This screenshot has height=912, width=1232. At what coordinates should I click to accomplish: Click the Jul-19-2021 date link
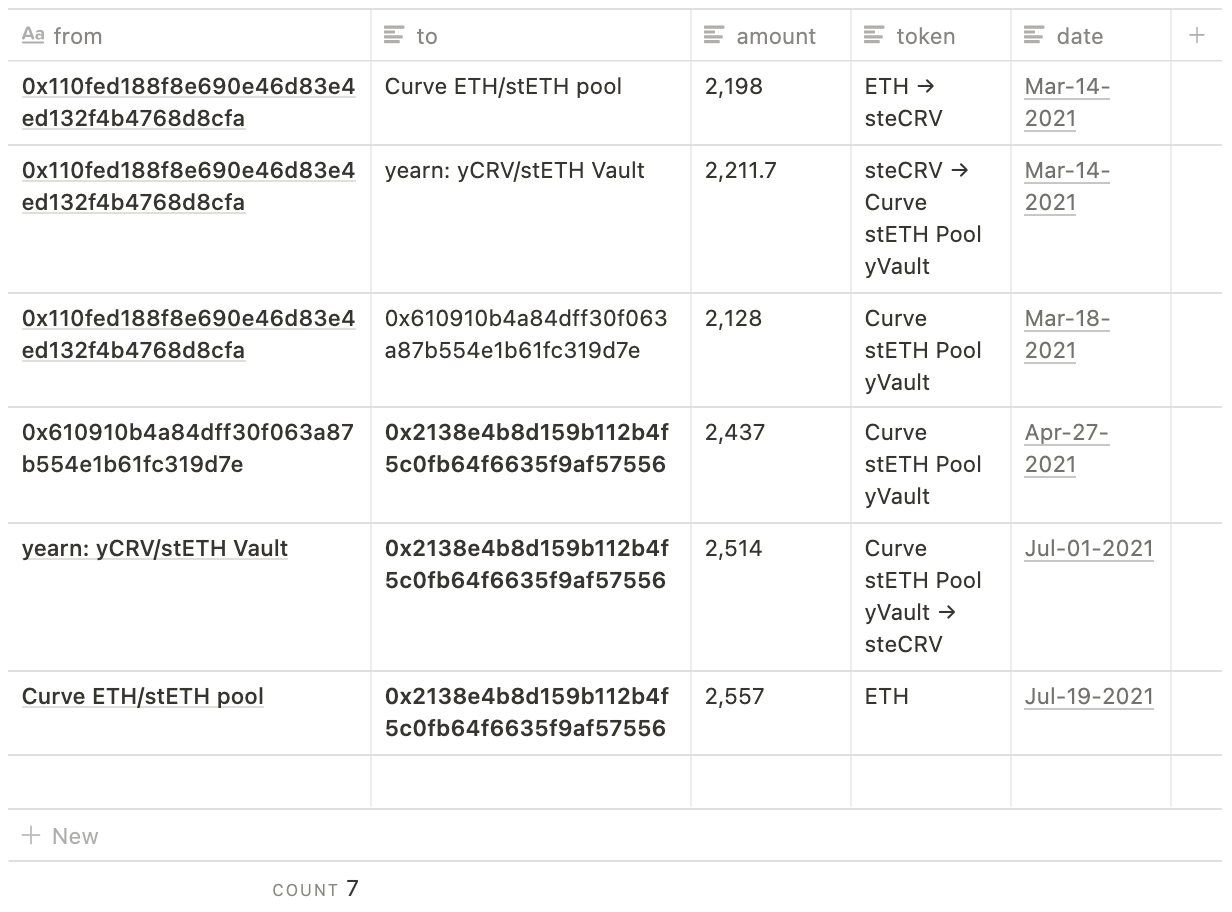pos(1089,697)
